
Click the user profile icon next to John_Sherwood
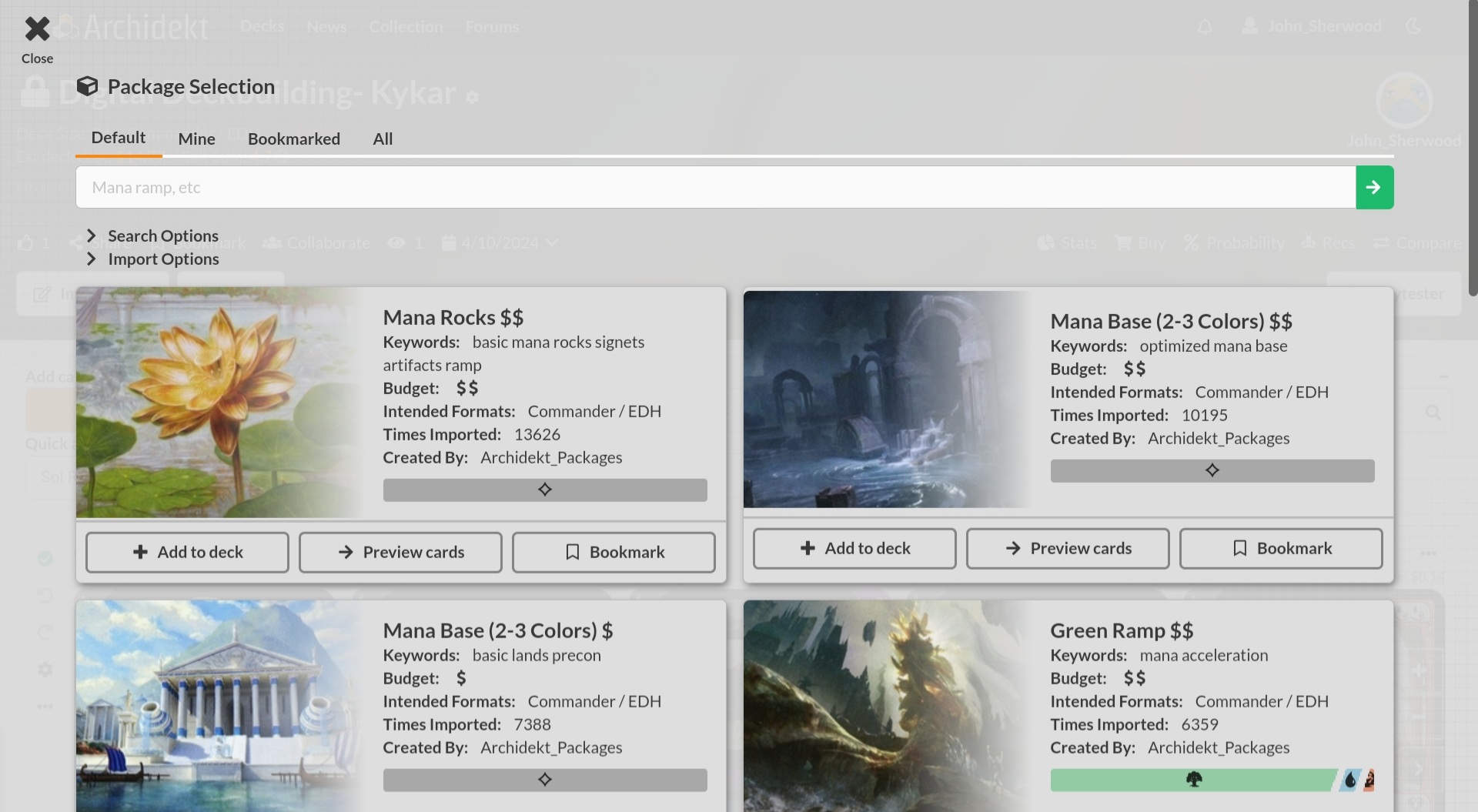[x=1249, y=25]
